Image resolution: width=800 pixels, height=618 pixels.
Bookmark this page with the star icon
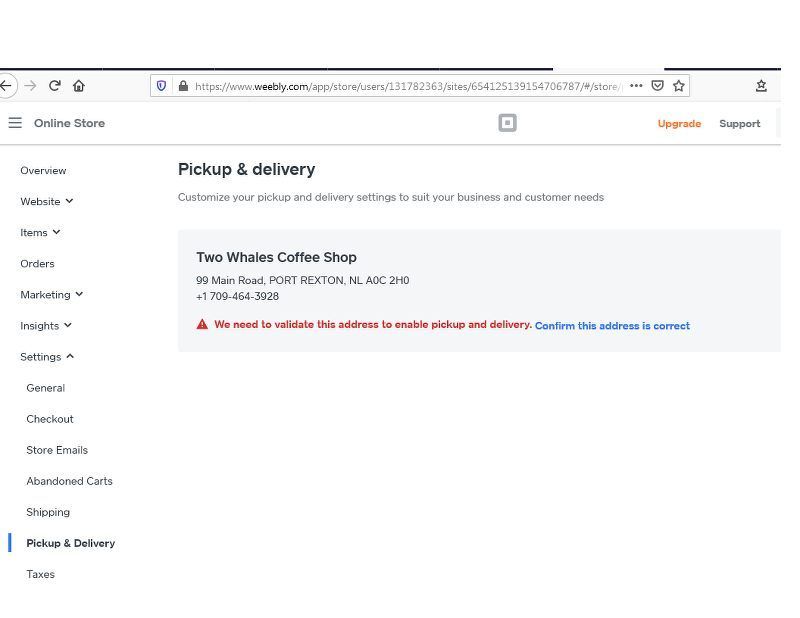(x=679, y=86)
